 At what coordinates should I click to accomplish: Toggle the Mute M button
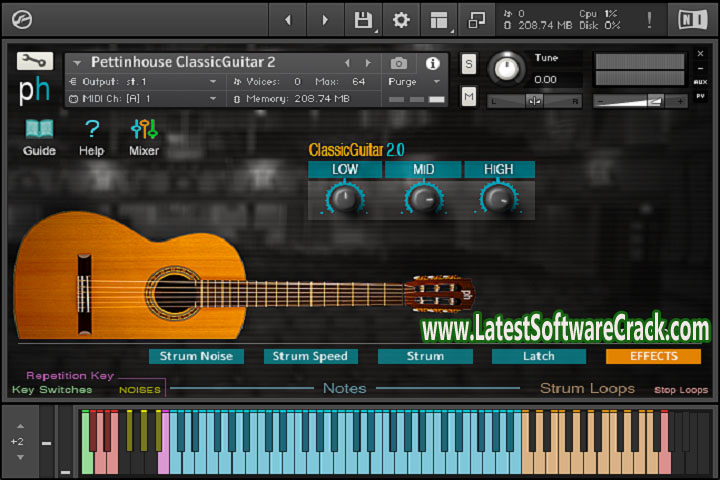pos(469,96)
